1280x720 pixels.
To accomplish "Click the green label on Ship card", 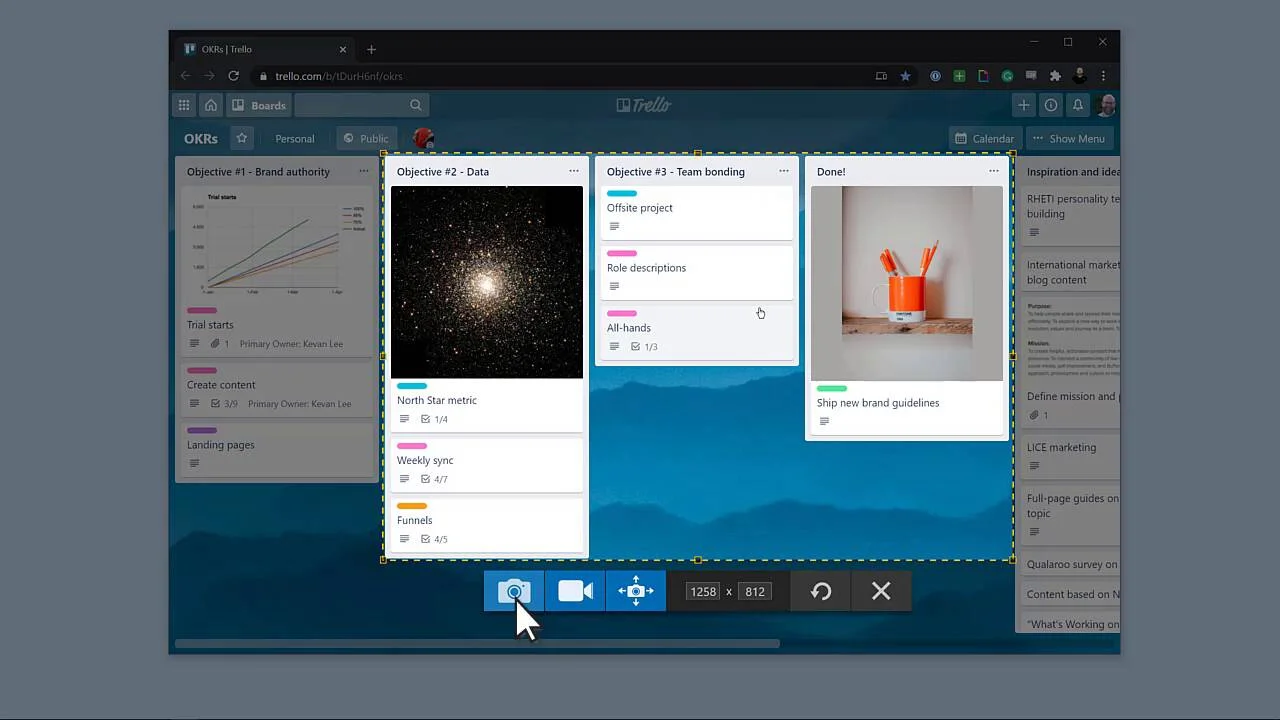I will pyautogui.click(x=832, y=388).
